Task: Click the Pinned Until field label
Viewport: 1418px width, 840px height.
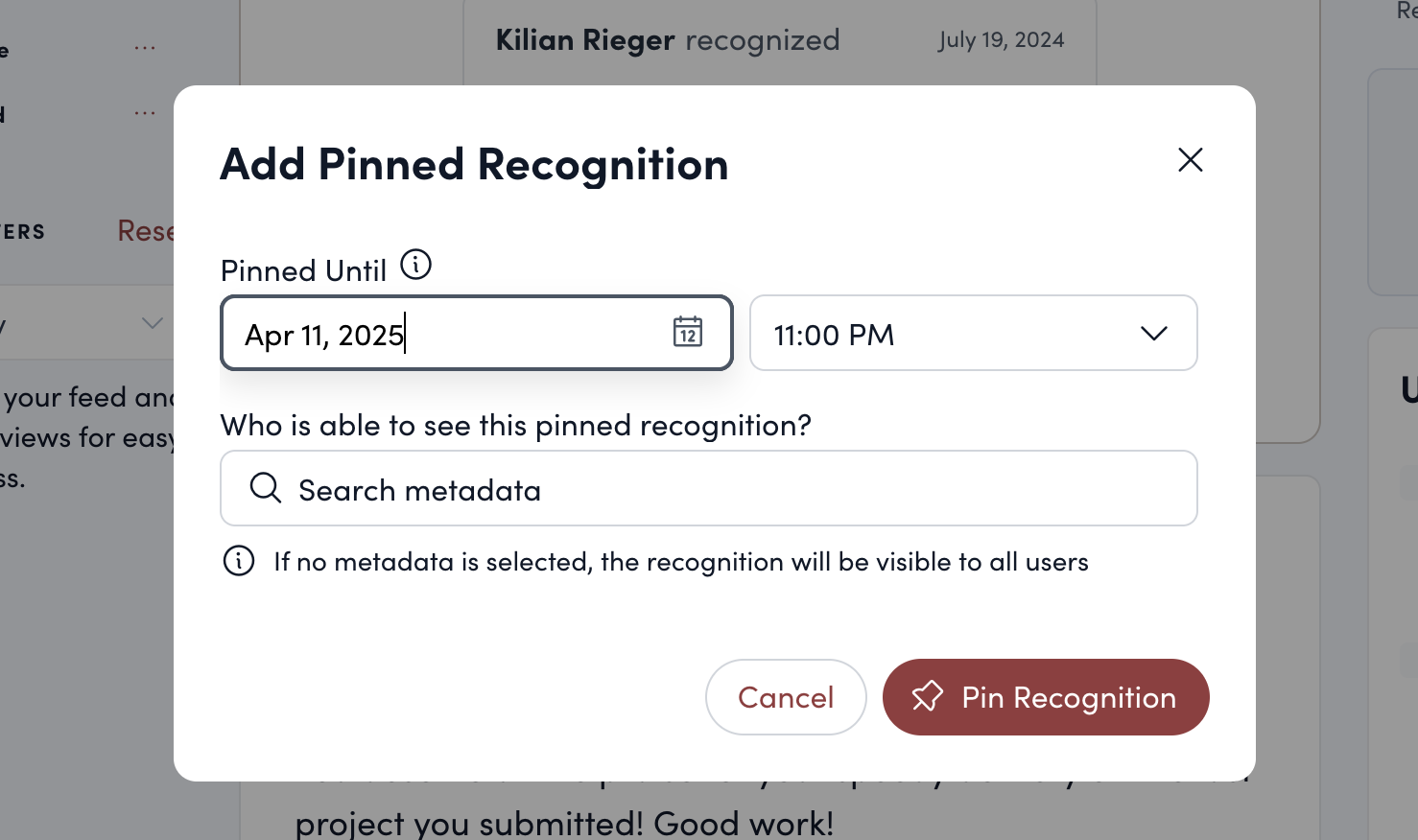Action: point(303,271)
